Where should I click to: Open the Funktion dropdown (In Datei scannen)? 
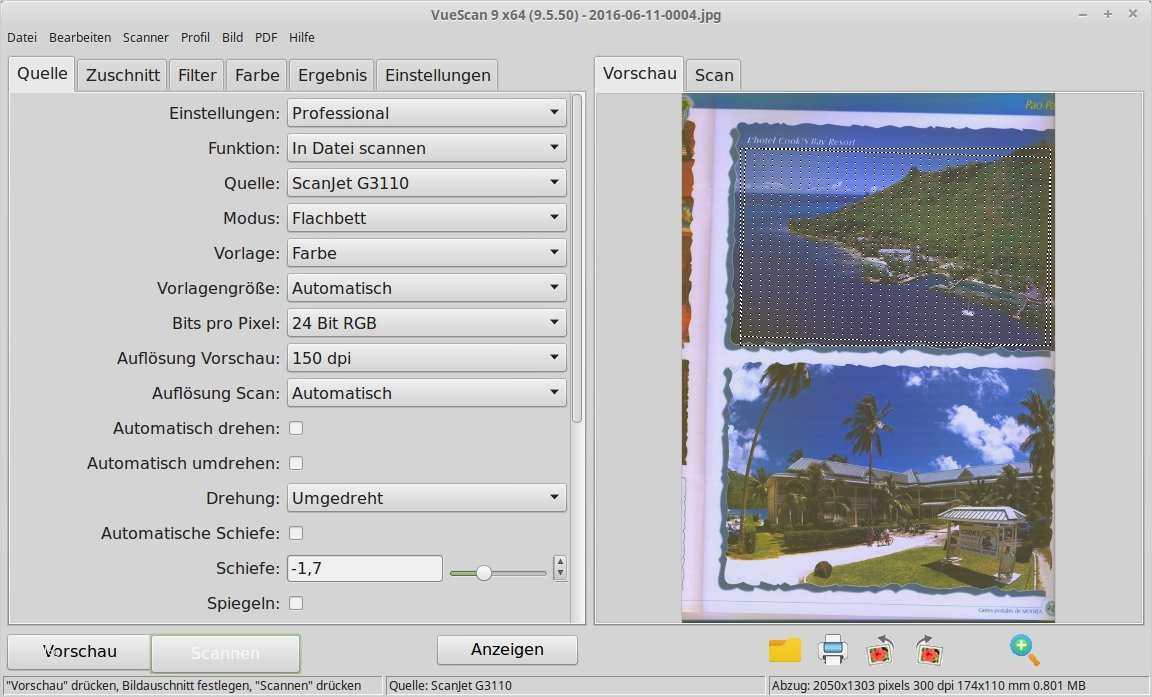[426, 148]
